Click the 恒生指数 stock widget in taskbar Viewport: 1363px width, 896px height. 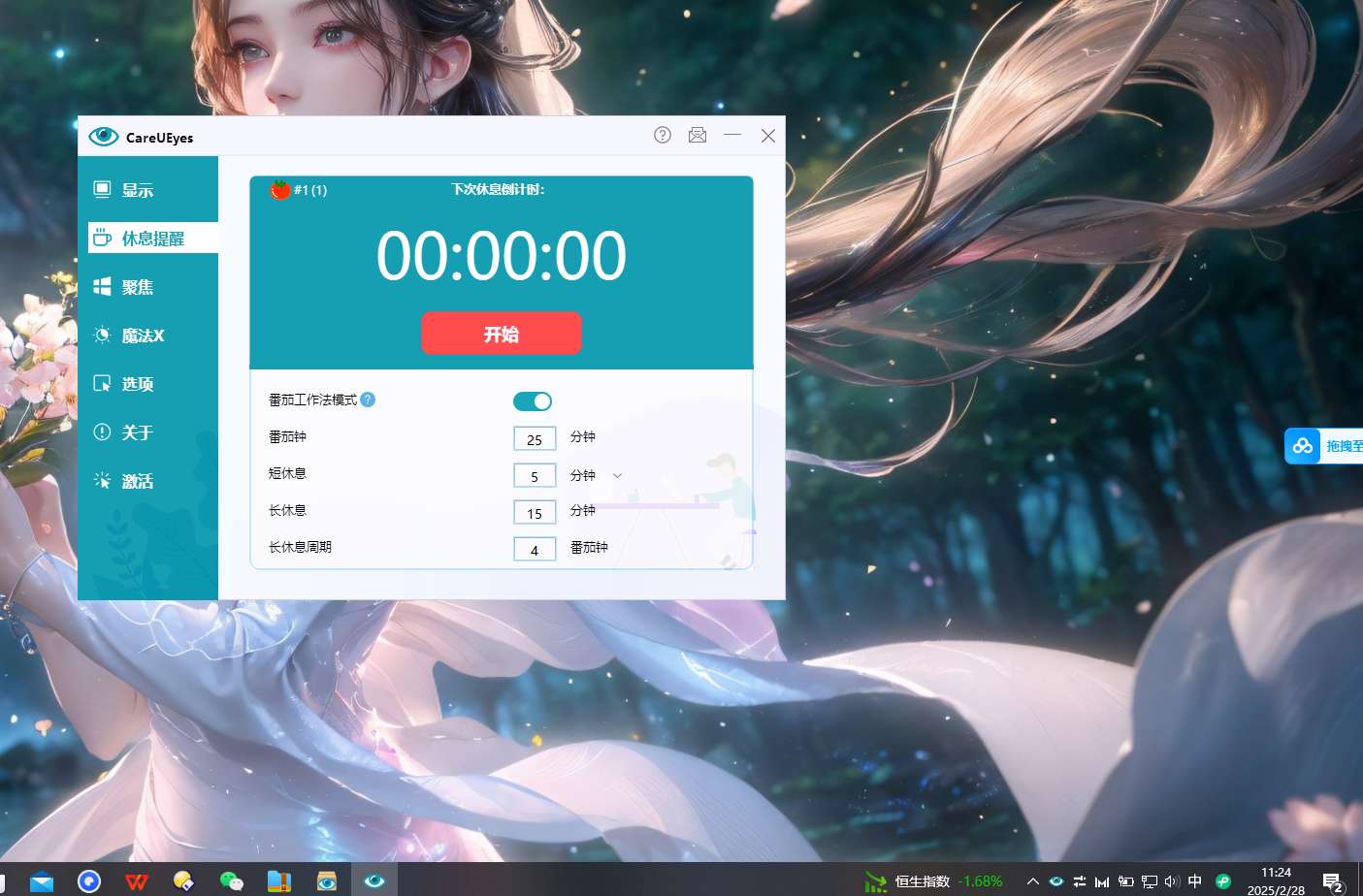point(934,880)
